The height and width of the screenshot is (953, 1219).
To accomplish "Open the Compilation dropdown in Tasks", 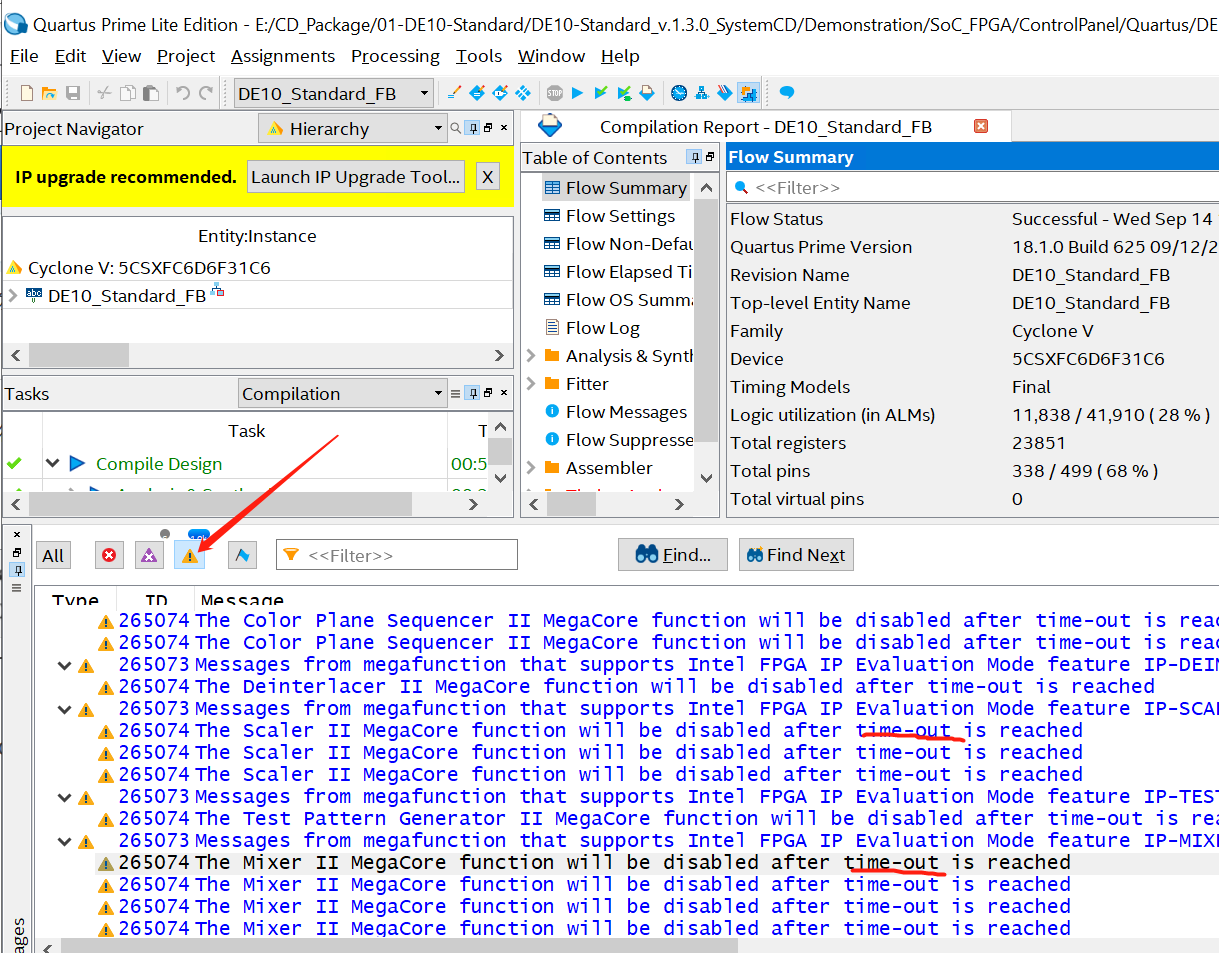I will pyautogui.click(x=342, y=393).
